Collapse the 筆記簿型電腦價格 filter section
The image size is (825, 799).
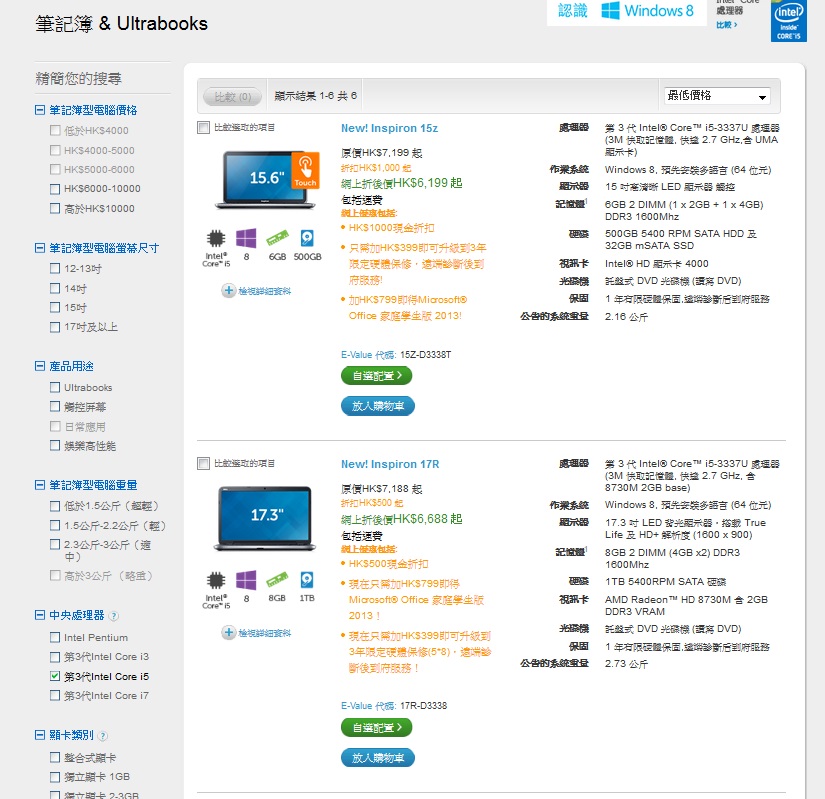click(39, 110)
